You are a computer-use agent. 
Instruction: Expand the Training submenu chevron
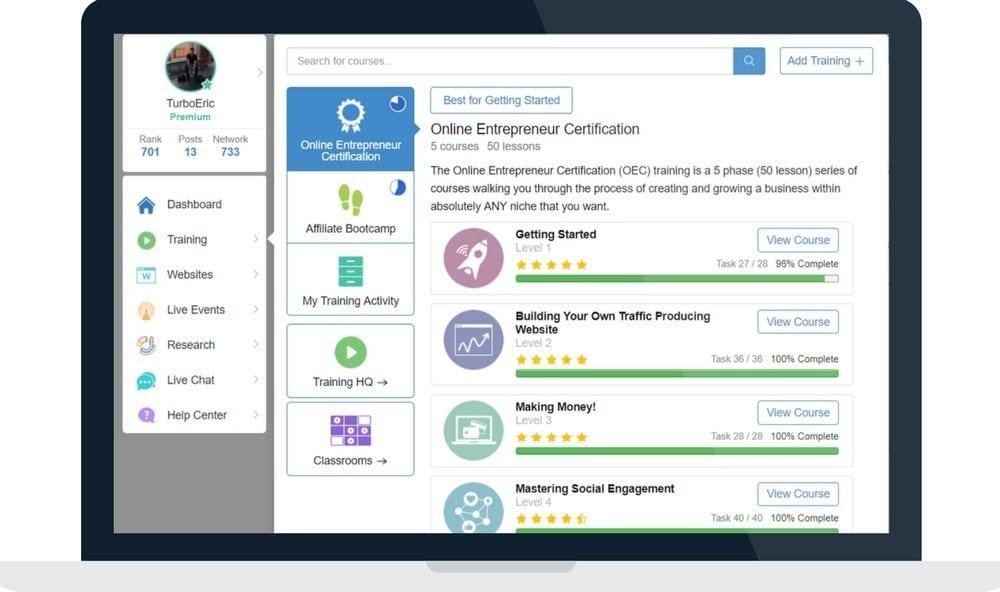click(x=256, y=239)
